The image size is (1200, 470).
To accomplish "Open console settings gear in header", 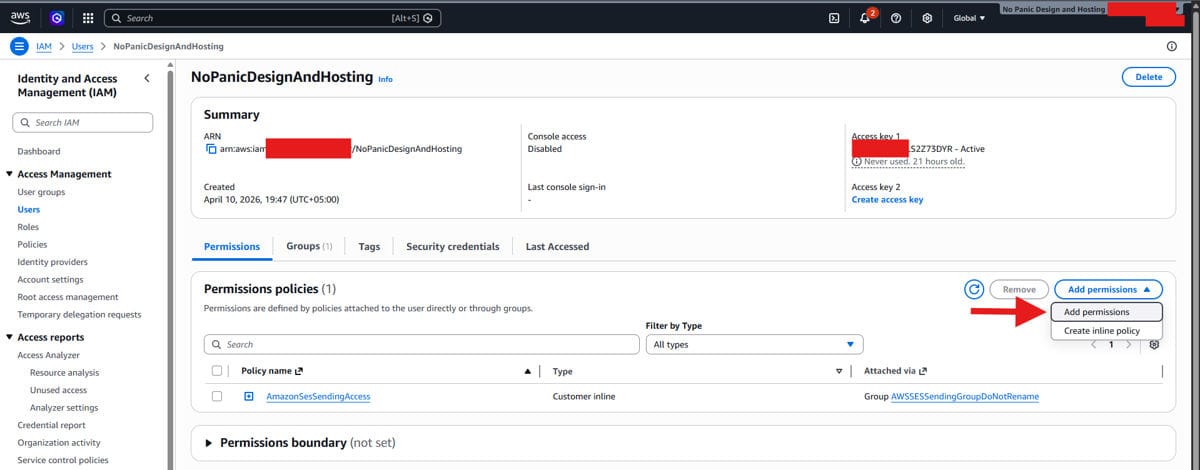I will (928, 18).
